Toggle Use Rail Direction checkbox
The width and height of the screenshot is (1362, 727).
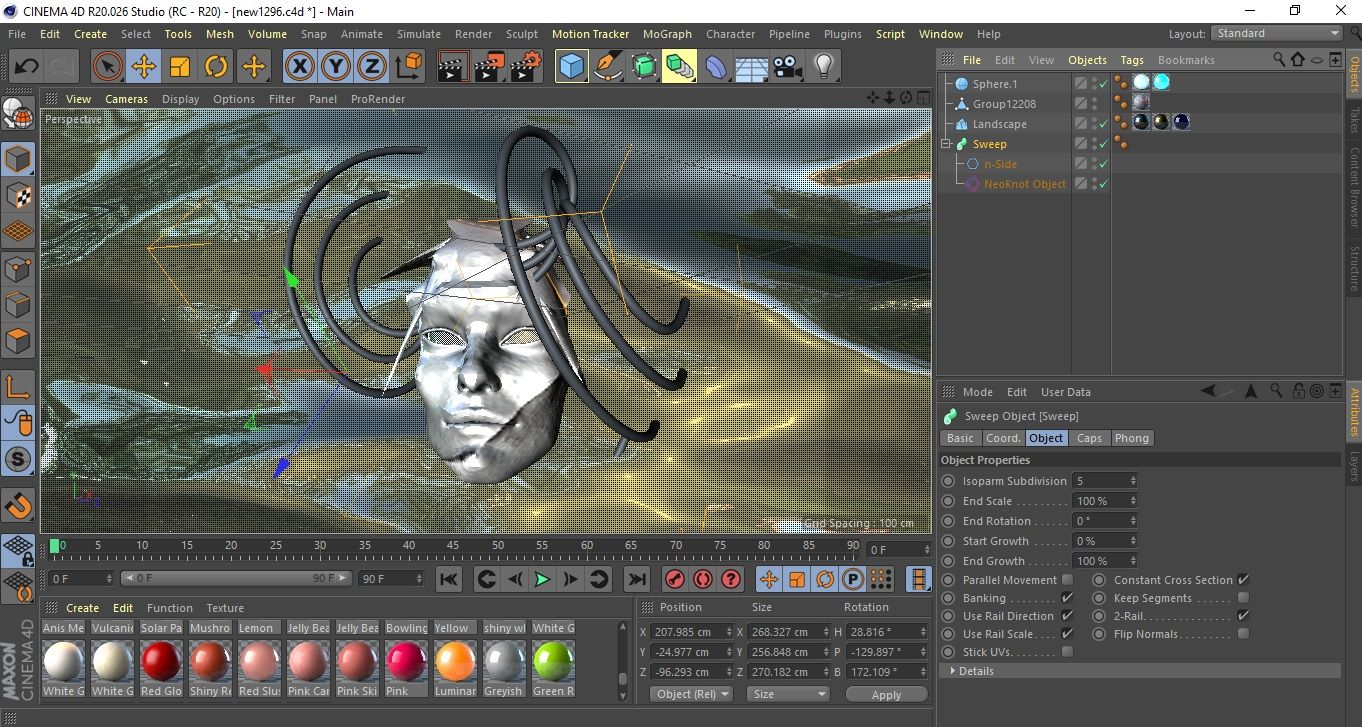pos(1067,616)
